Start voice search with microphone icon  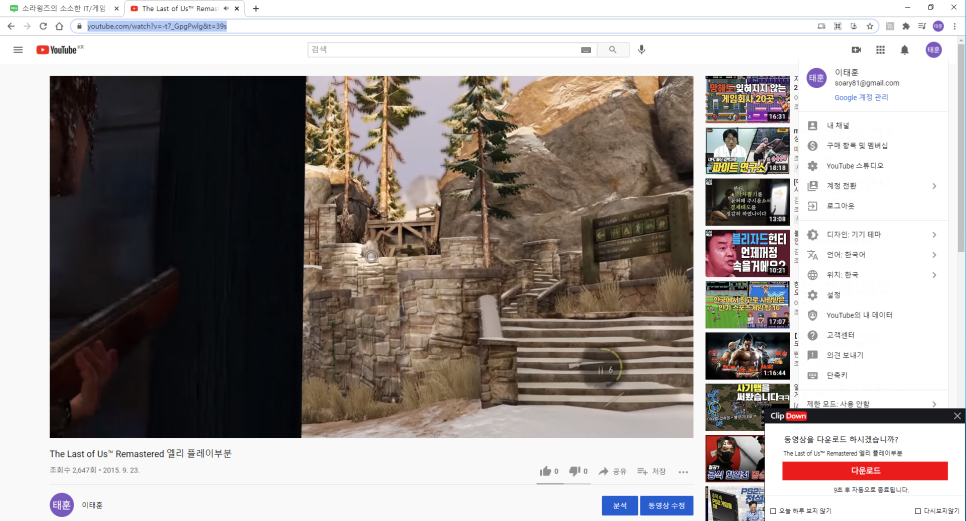tap(641, 50)
